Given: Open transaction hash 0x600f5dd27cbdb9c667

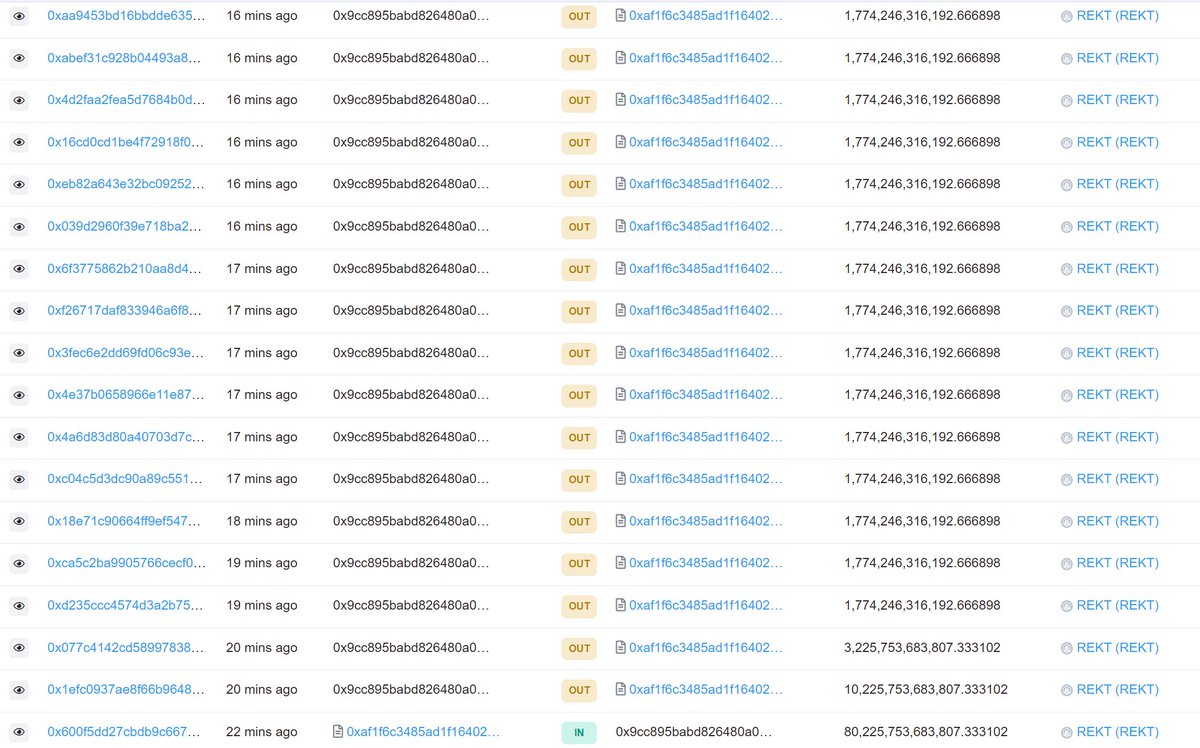Looking at the screenshot, I should pos(126,732).
